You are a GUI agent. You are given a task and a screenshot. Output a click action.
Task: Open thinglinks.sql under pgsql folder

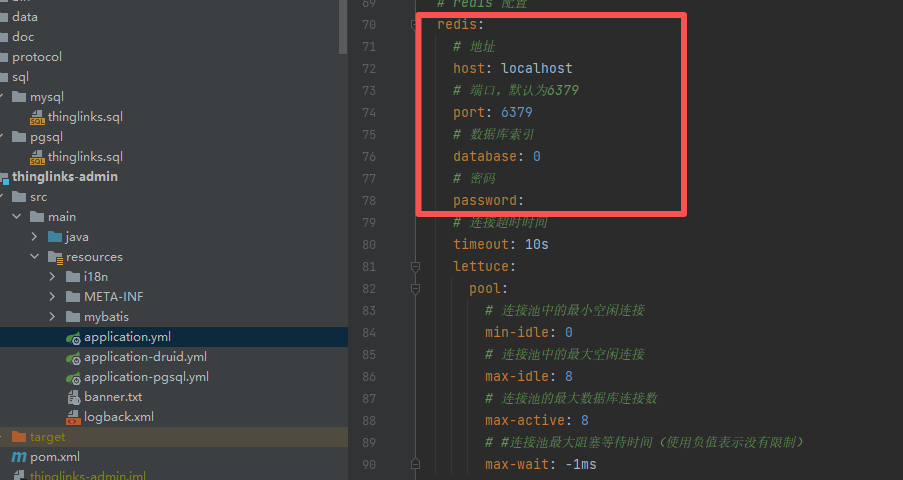point(85,157)
